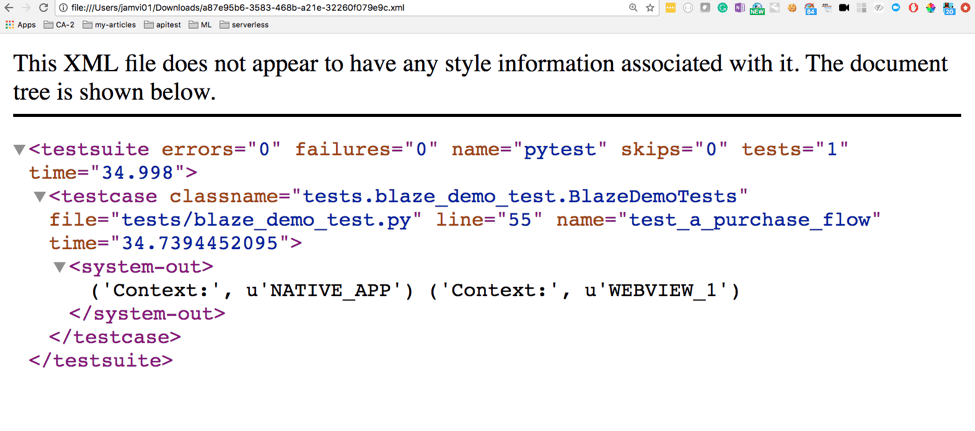Click the name "test_a_purchase_flow" value
This screenshot has height=431, width=975.
751,220
